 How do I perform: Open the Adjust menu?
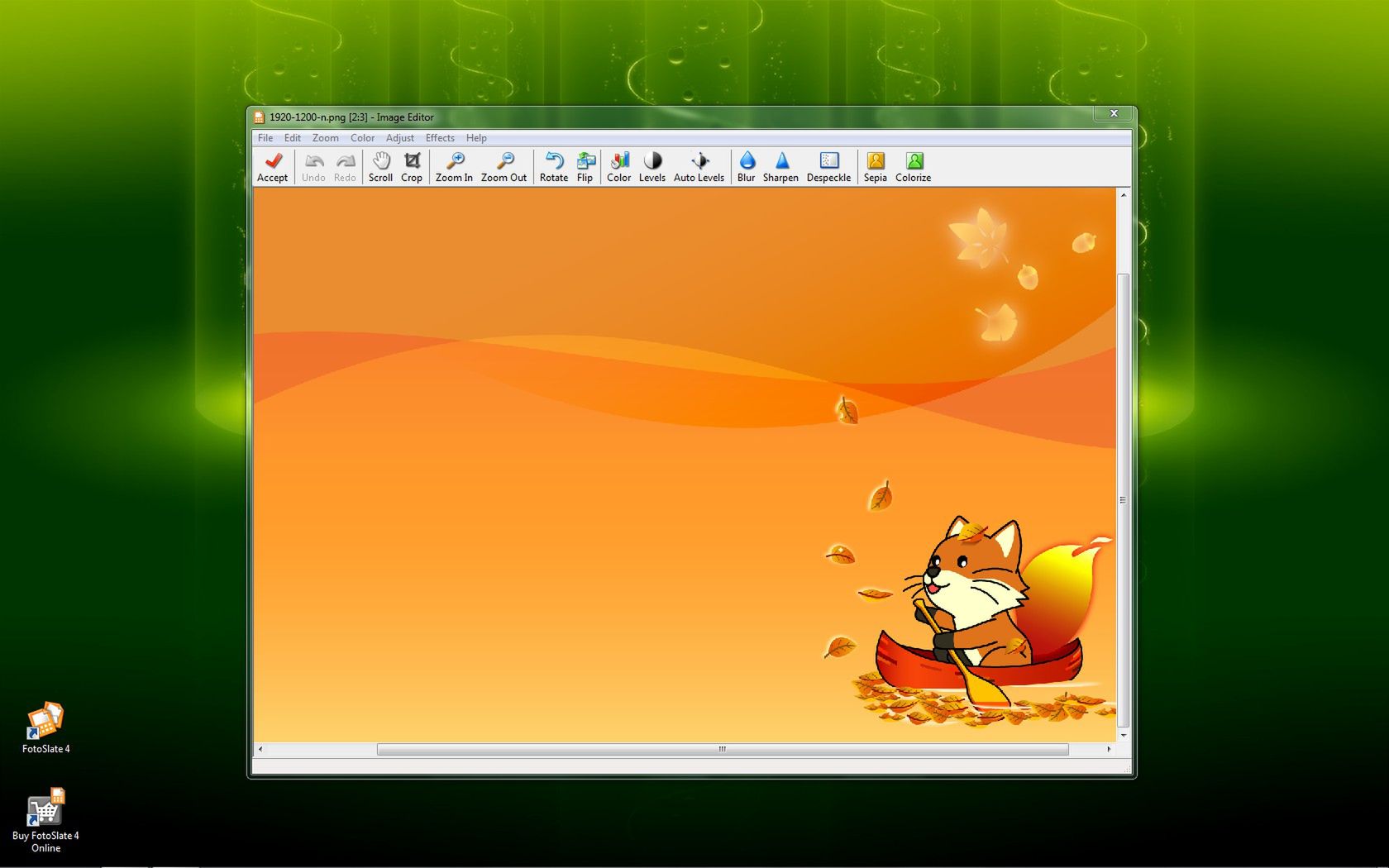tap(399, 138)
